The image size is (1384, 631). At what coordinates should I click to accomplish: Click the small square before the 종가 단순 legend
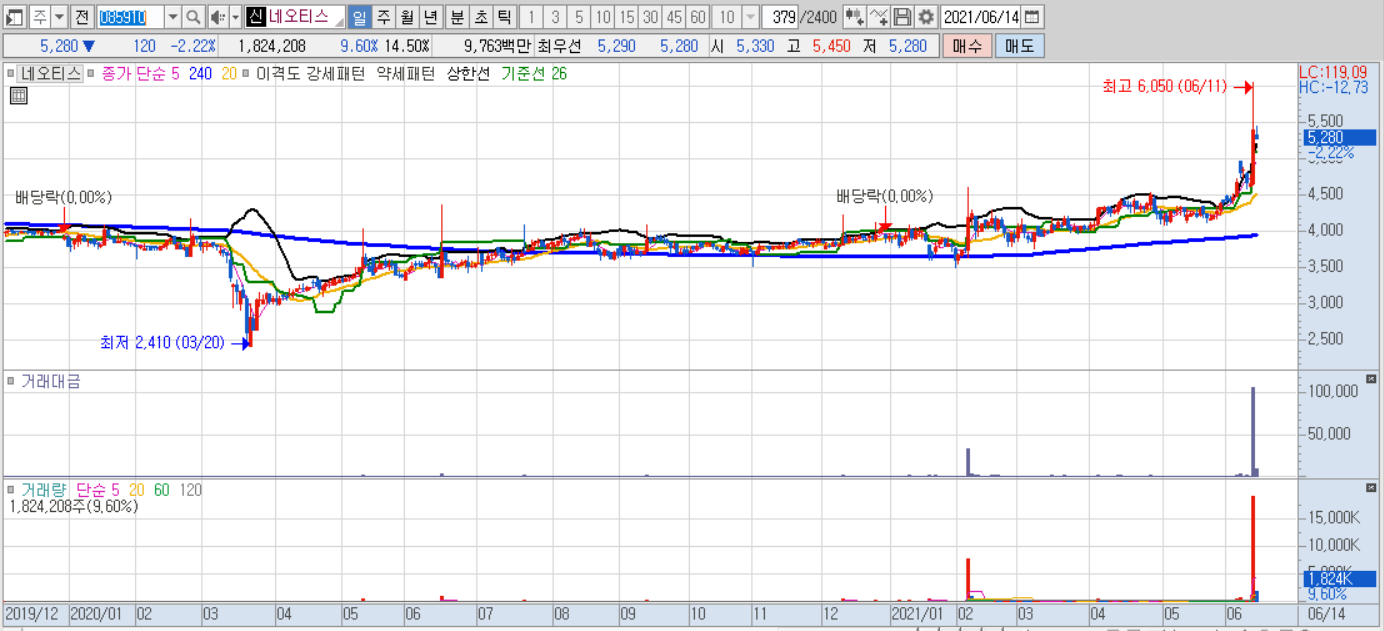point(93,74)
